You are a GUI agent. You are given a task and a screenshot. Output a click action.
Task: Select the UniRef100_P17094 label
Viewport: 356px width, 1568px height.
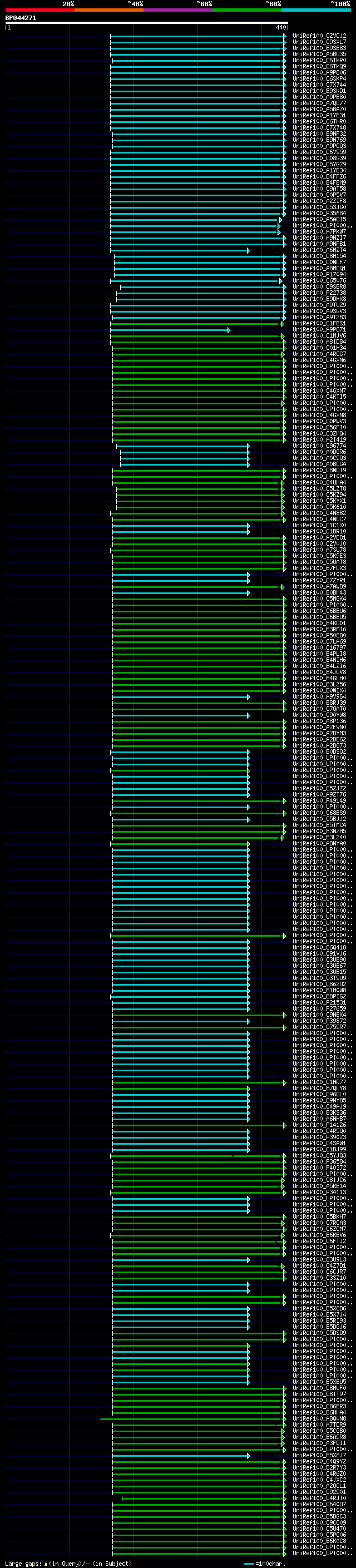click(x=319, y=275)
